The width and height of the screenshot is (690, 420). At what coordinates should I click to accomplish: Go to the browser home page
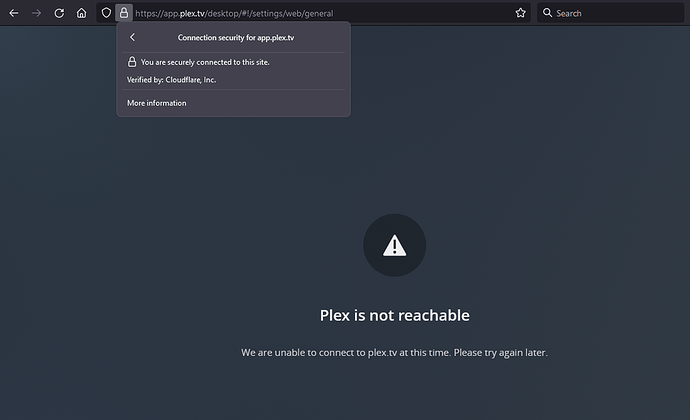click(x=81, y=13)
